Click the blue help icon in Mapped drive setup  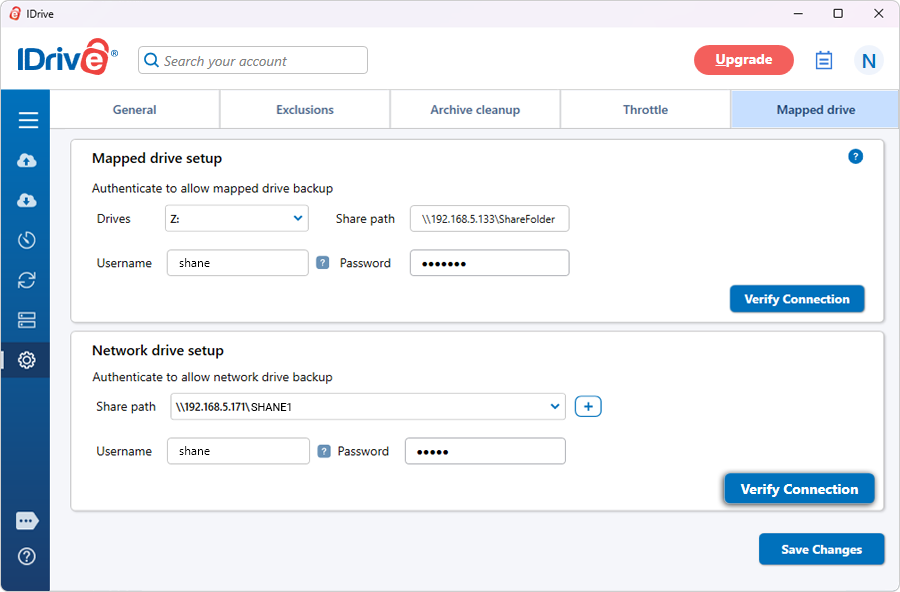coord(855,157)
